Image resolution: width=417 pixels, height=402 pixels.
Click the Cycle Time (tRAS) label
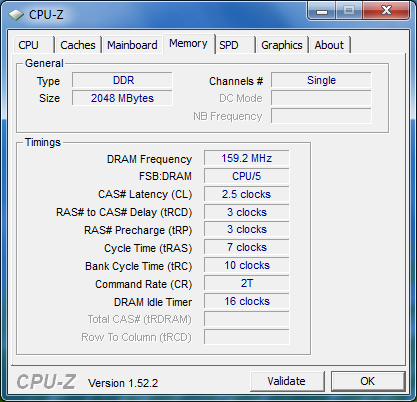[148, 248]
